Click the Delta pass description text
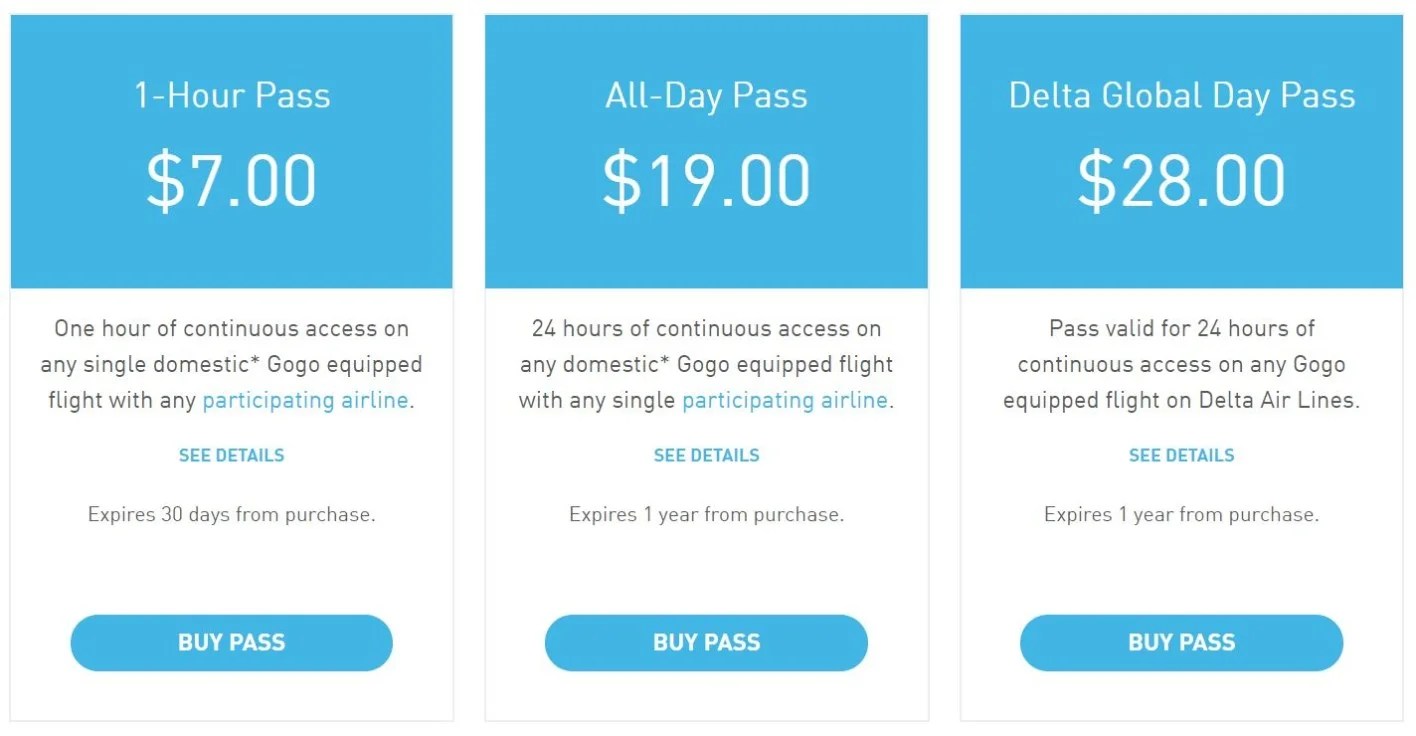 (1181, 364)
